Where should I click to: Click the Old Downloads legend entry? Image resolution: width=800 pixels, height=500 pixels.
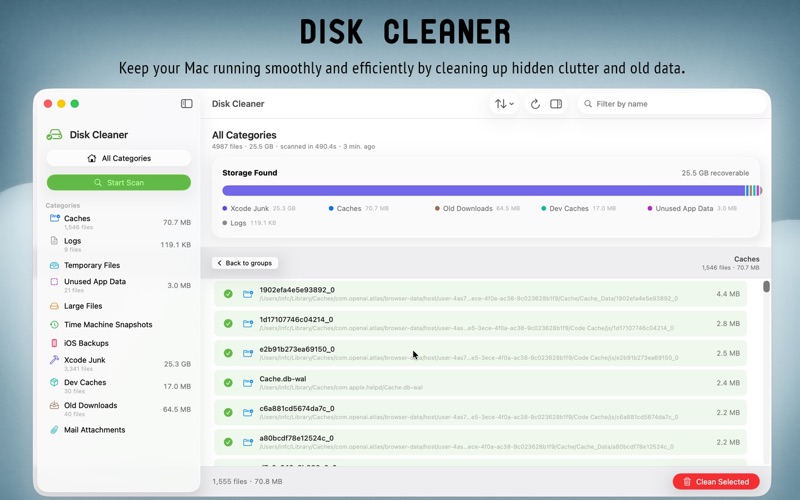coord(477,208)
